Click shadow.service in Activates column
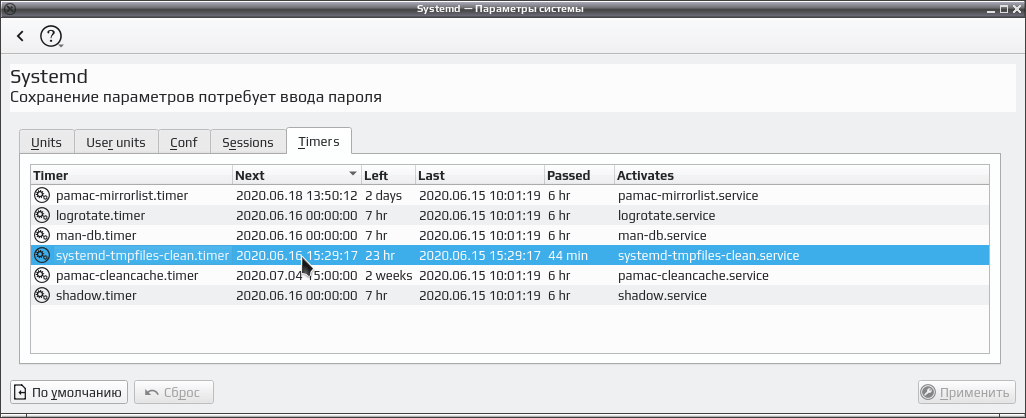Viewport: 1026px width, 418px height. (662, 295)
